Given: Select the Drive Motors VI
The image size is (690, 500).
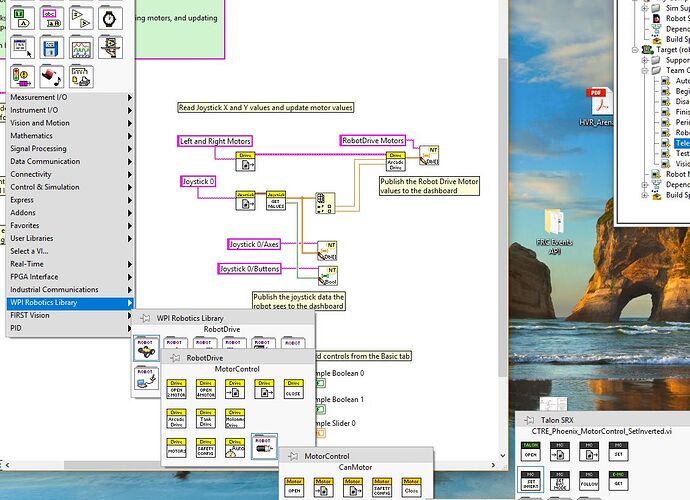Looking at the screenshot, I should (x=176, y=448).
